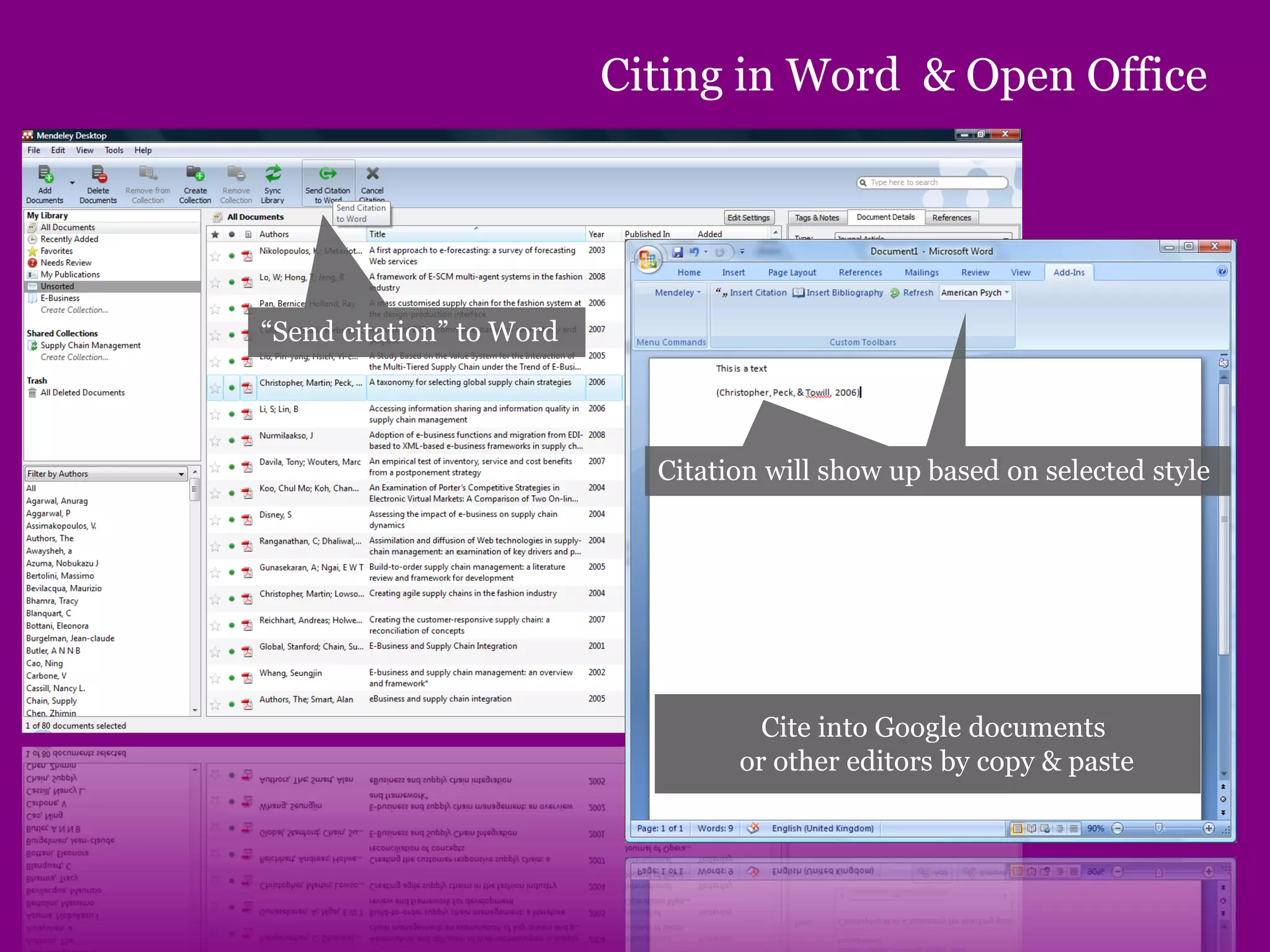Image resolution: width=1270 pixels, height=952 pixels.
Task: Click PDF icon for Disney, S row
Action: (247, 519)
